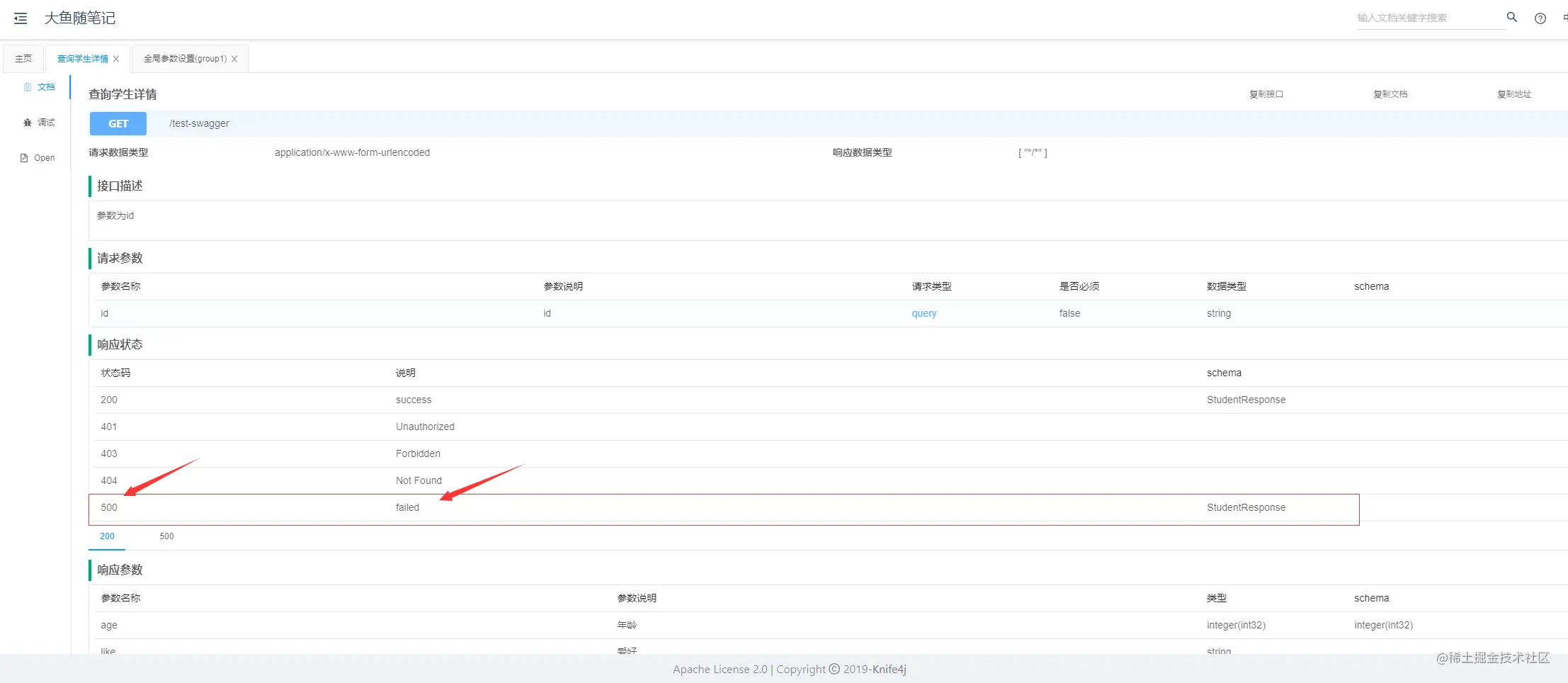Viewport: 1568px width, 683px height.
Task: Click the Not Found description cell
Action: (419, 480)
